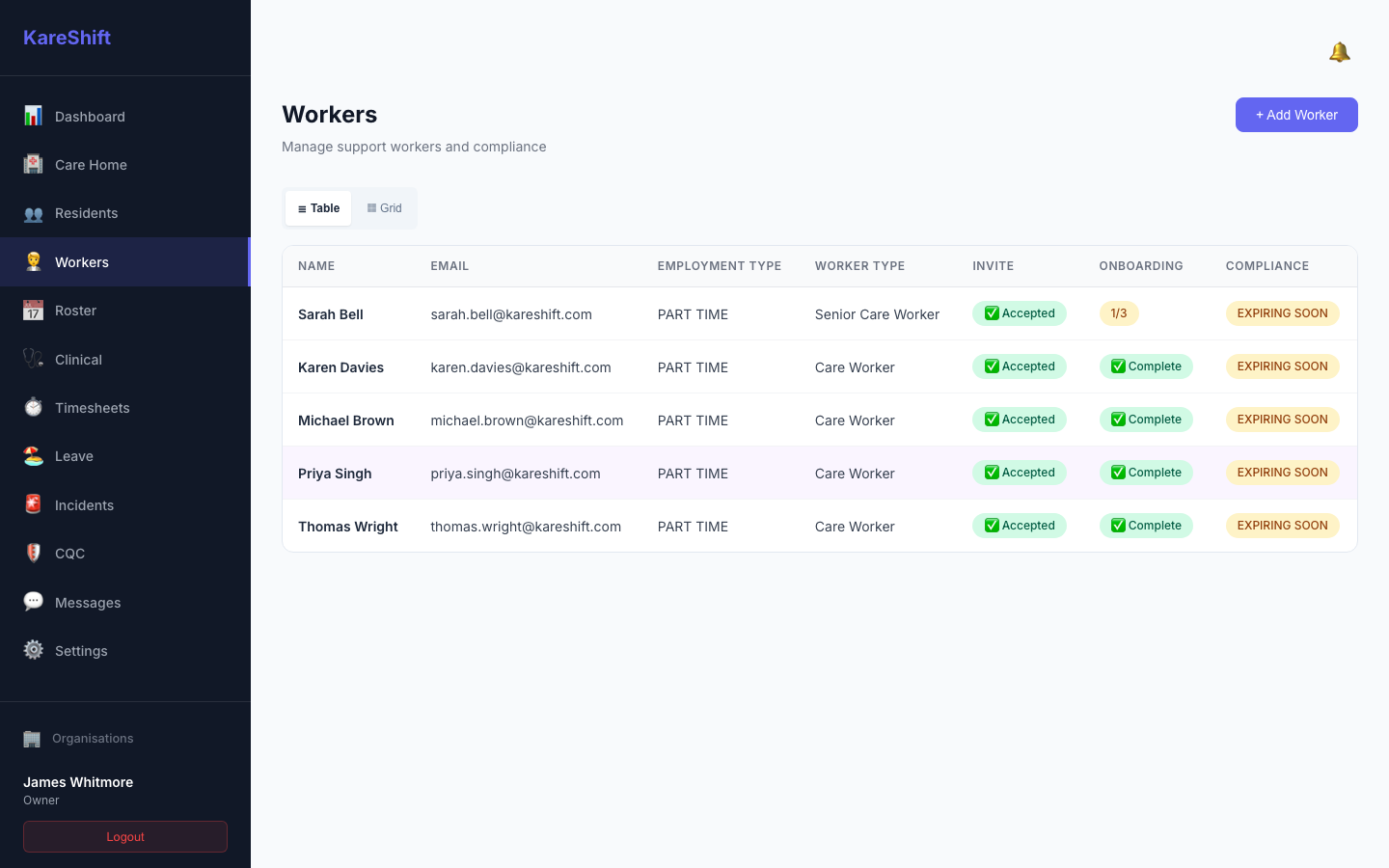
Task: Click the notification bell icon
Action: (x=1339, y=52)
